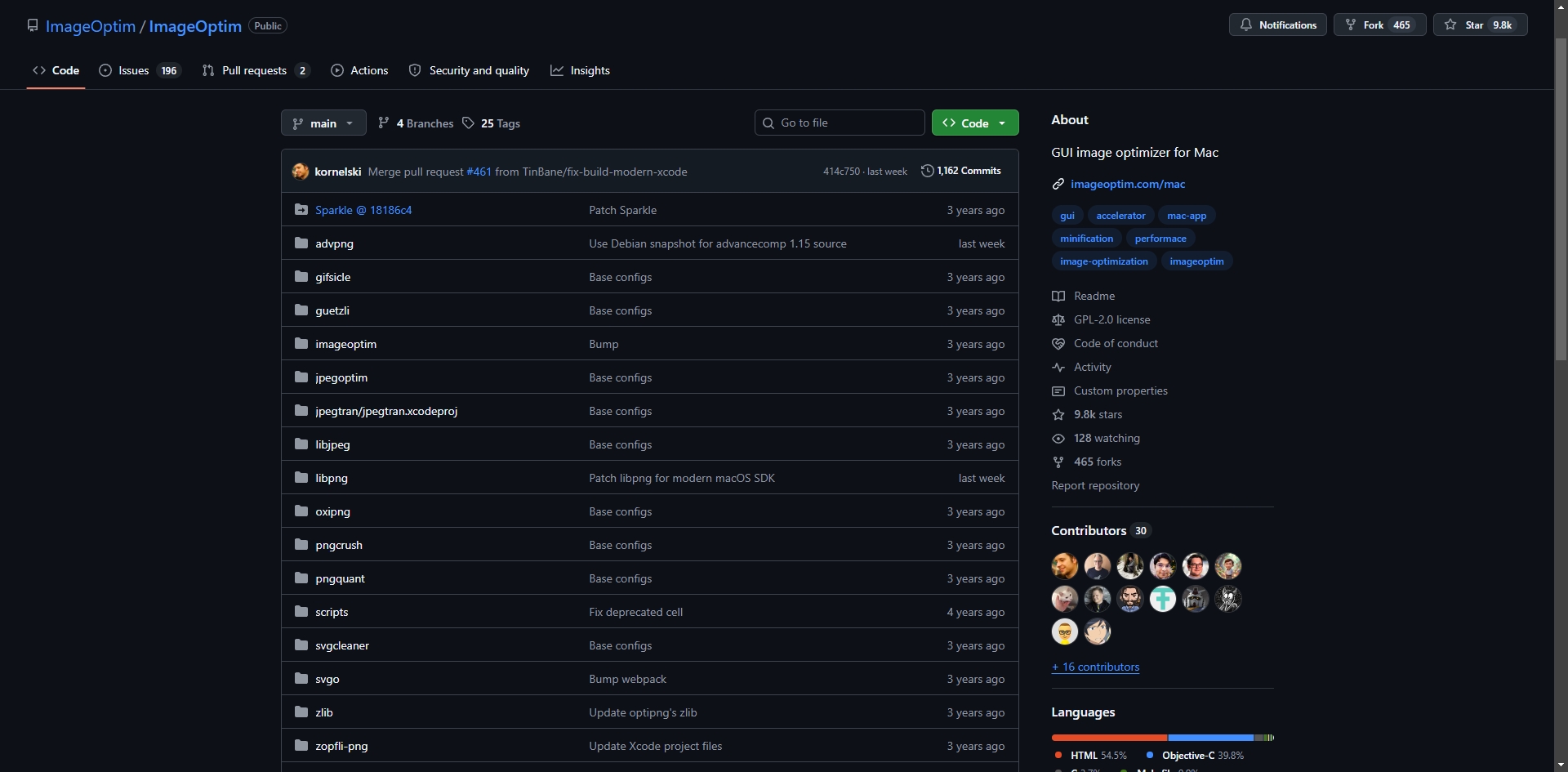Click the languages breakdown color bar
1568x772 pixels.
(1163, 738)
